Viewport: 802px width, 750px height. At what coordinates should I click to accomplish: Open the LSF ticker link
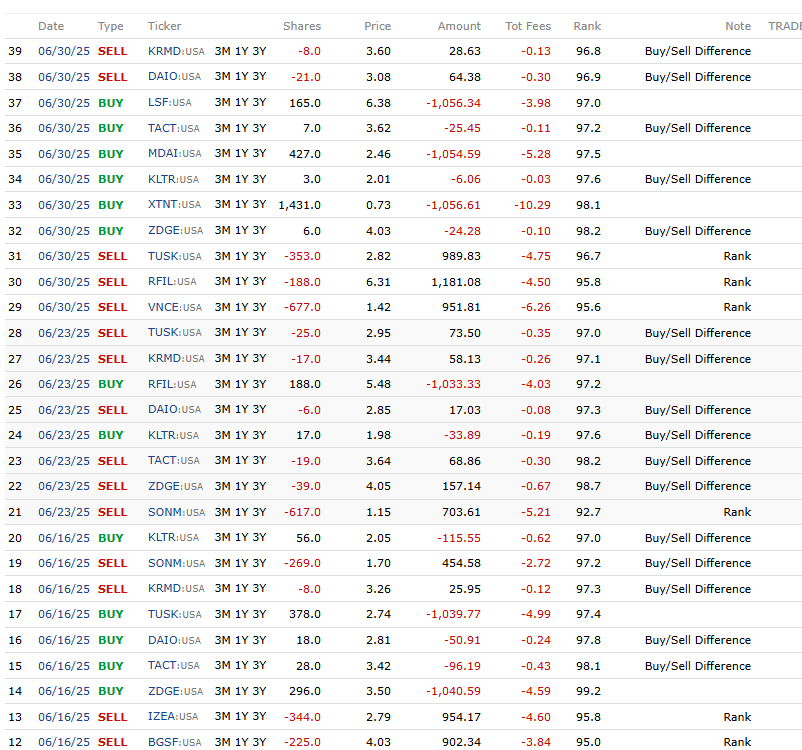[158, 103]
